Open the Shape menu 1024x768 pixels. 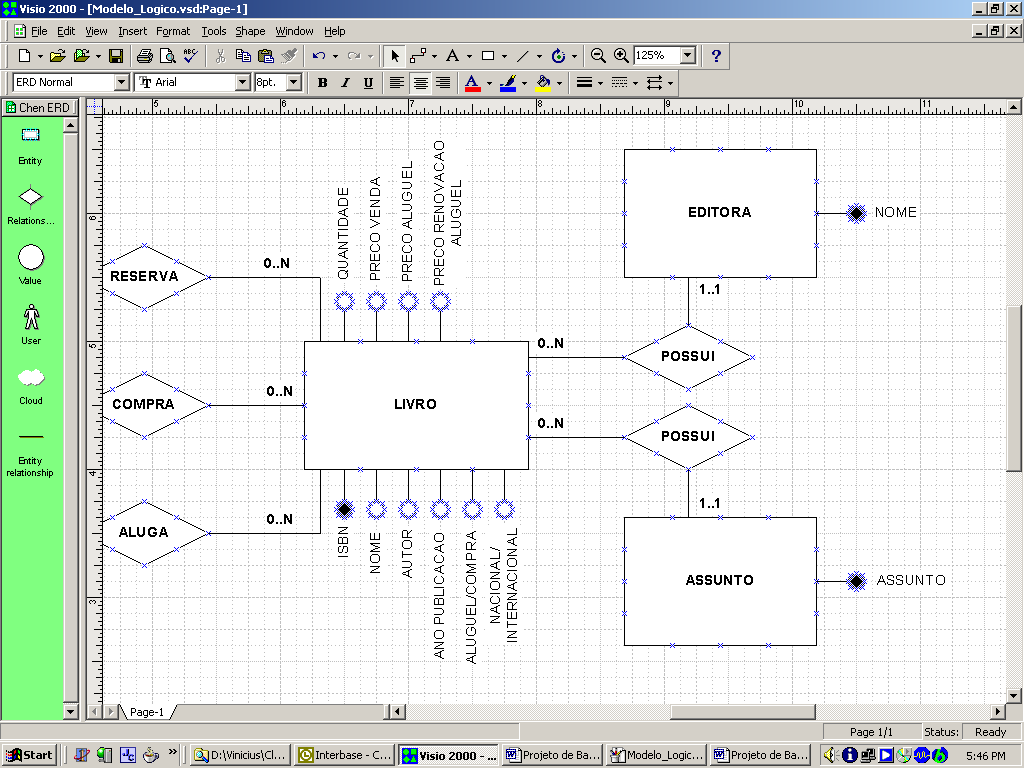point(250,31)
